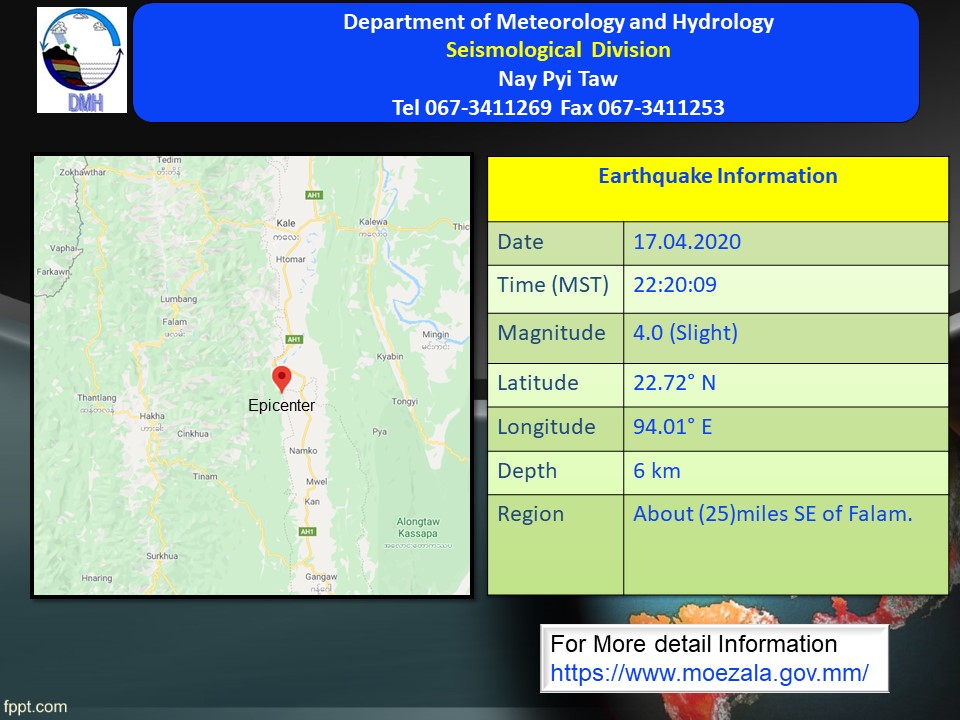Screen dimensions: 960x720
Task: Click the latitude value 22.72° N
Action: [674, 383]
